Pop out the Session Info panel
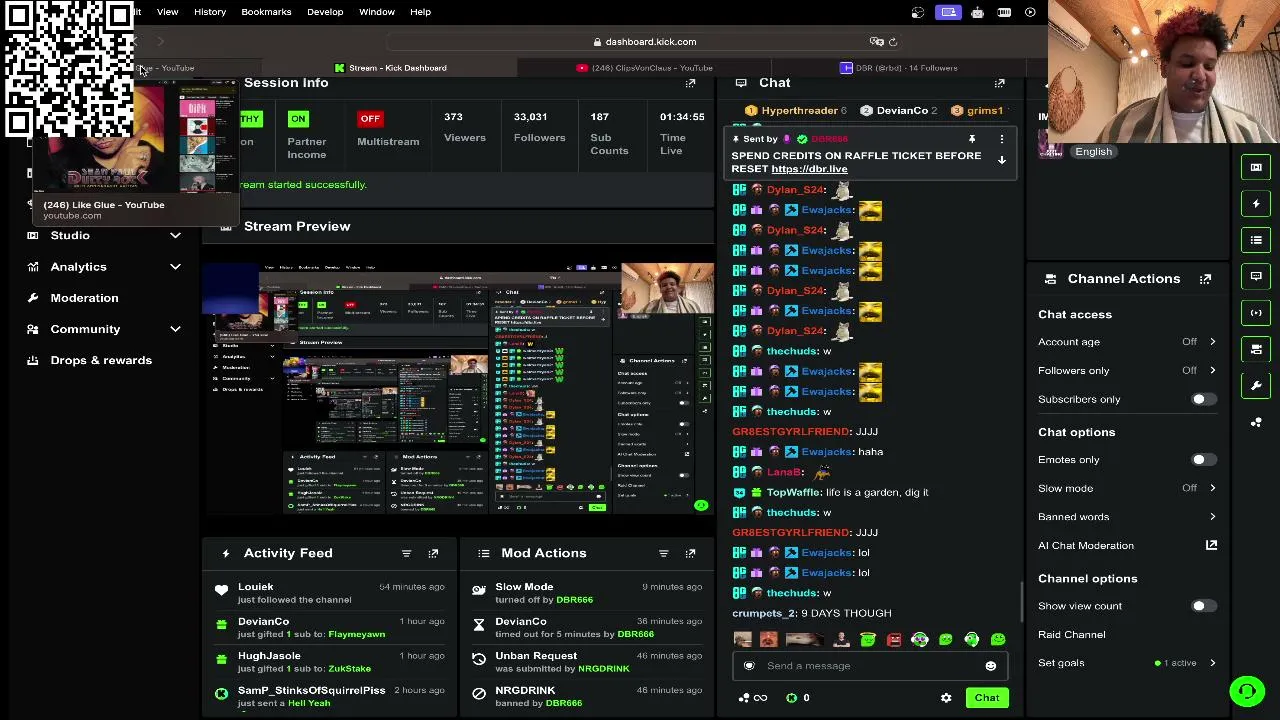1280x720 pixels. 690,83
